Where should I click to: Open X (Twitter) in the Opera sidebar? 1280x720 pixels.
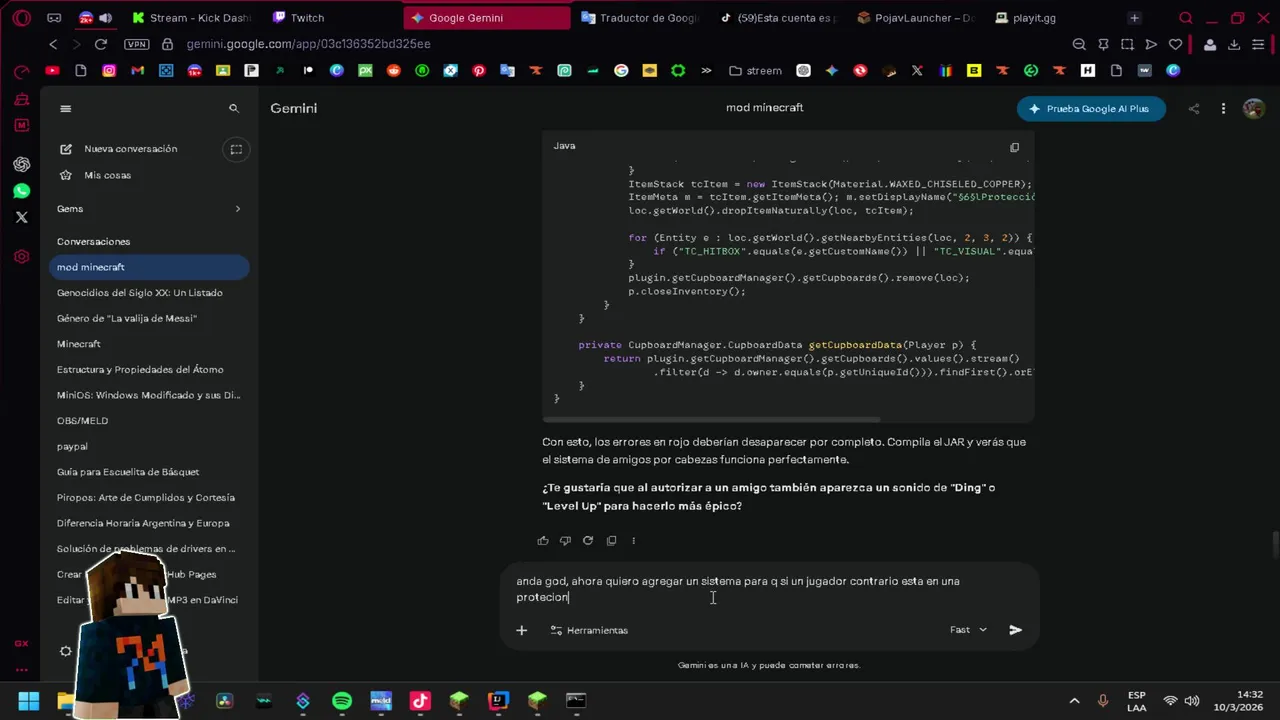point(21,217)
